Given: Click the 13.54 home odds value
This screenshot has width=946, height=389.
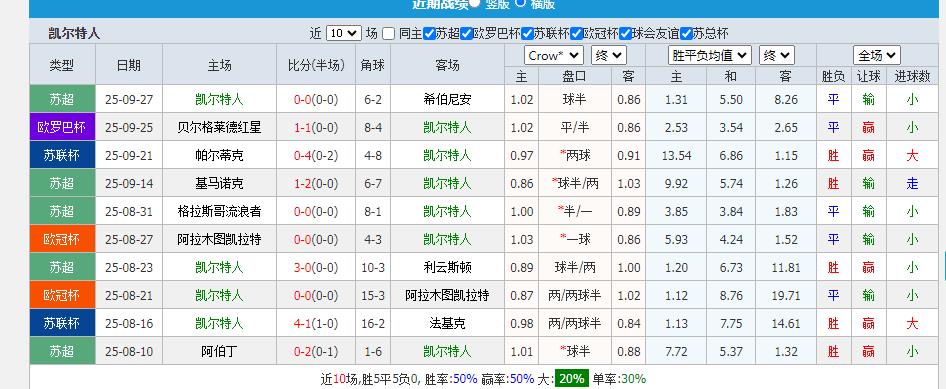Looking at the screenshot, I should 676,156.
